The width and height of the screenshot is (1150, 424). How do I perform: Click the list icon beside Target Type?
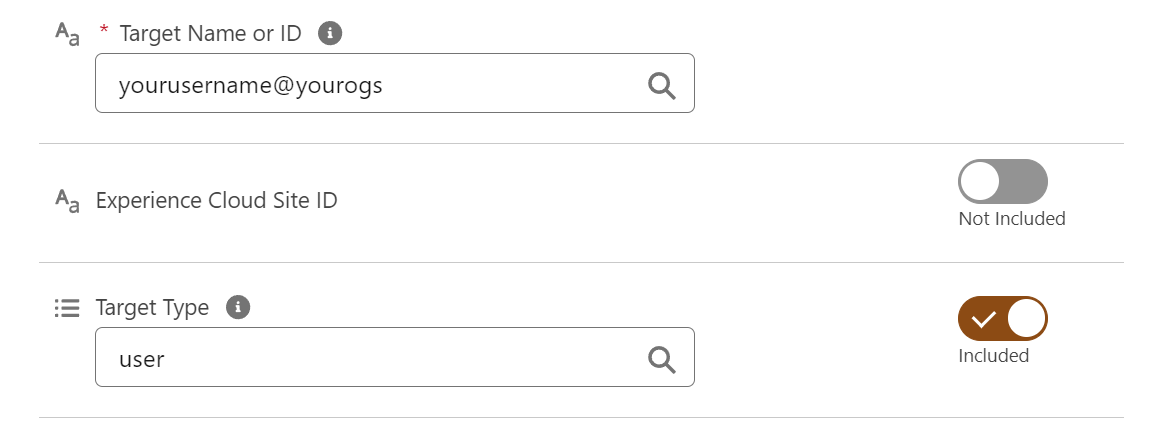(x=66, y=308)
